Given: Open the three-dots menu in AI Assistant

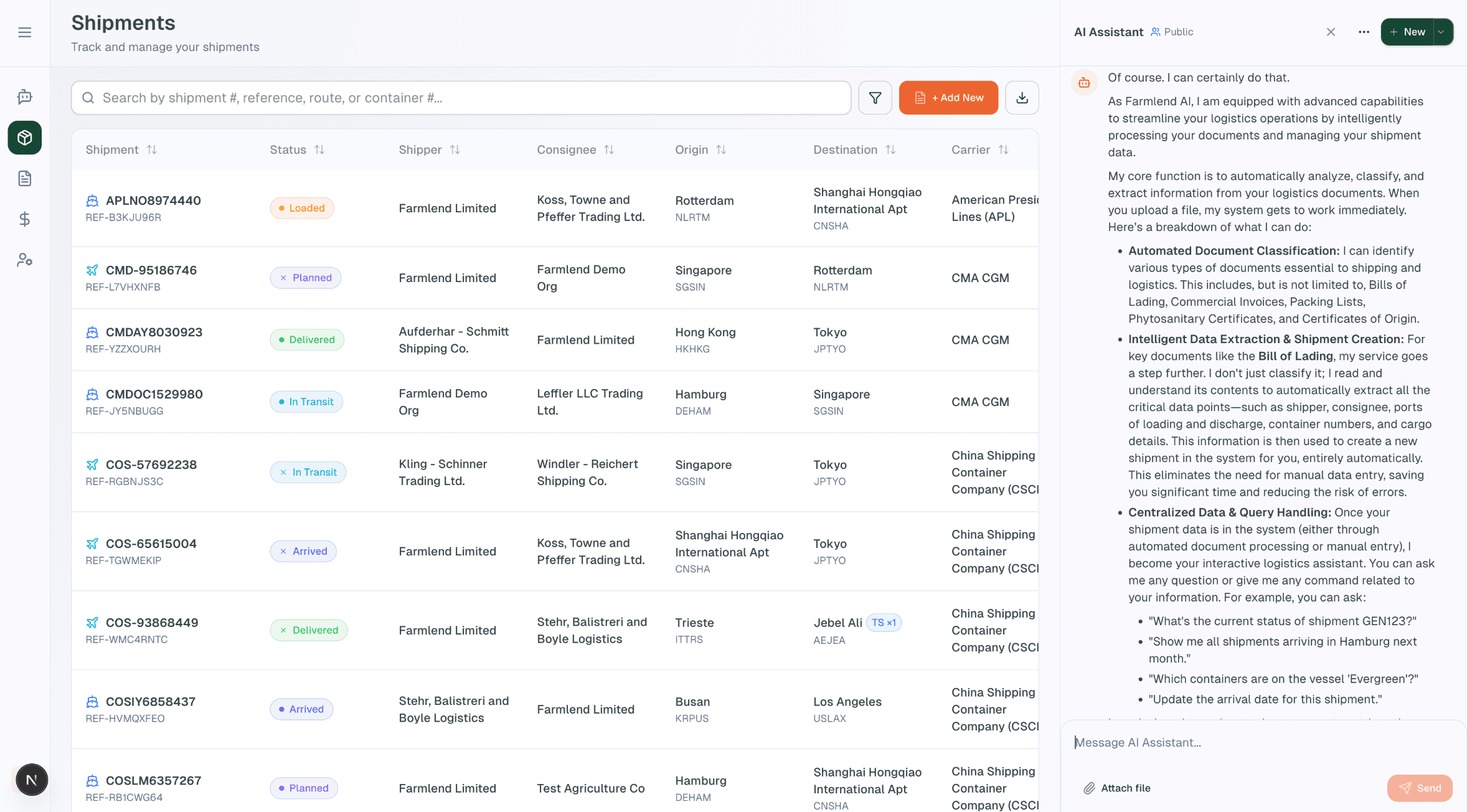Looking at the screenshot, I should [1364, 32].
